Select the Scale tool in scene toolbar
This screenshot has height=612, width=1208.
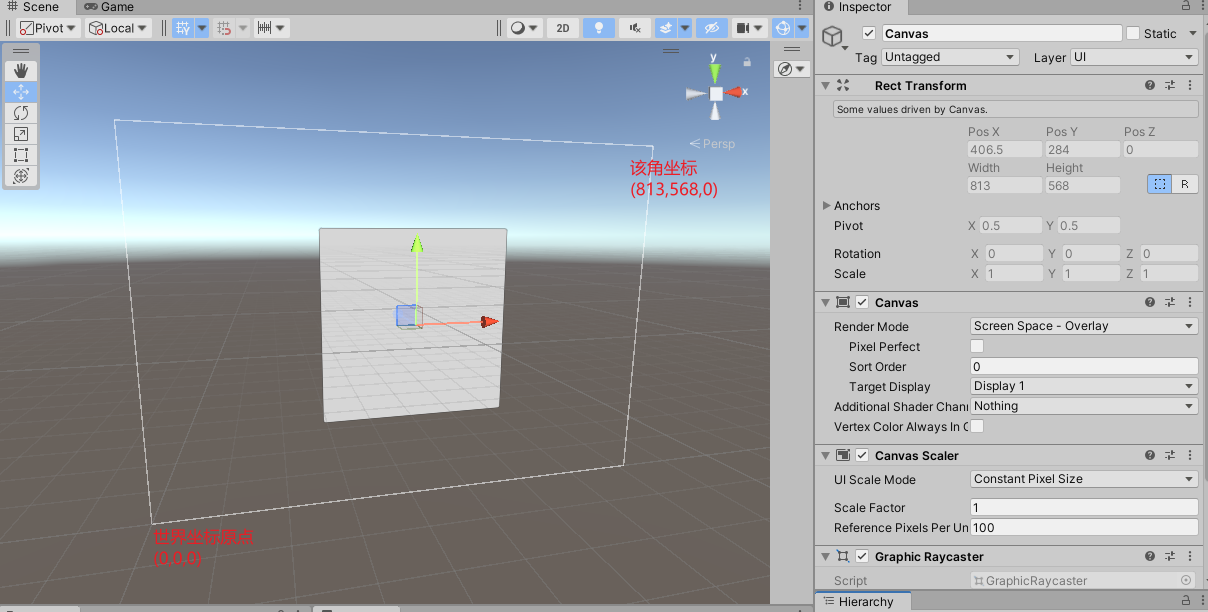[x=21, y=134]
